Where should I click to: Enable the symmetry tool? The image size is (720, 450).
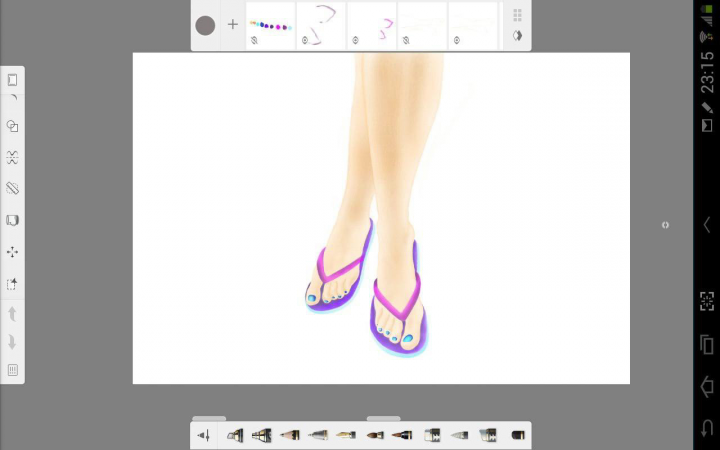click(x=12, y=158)
